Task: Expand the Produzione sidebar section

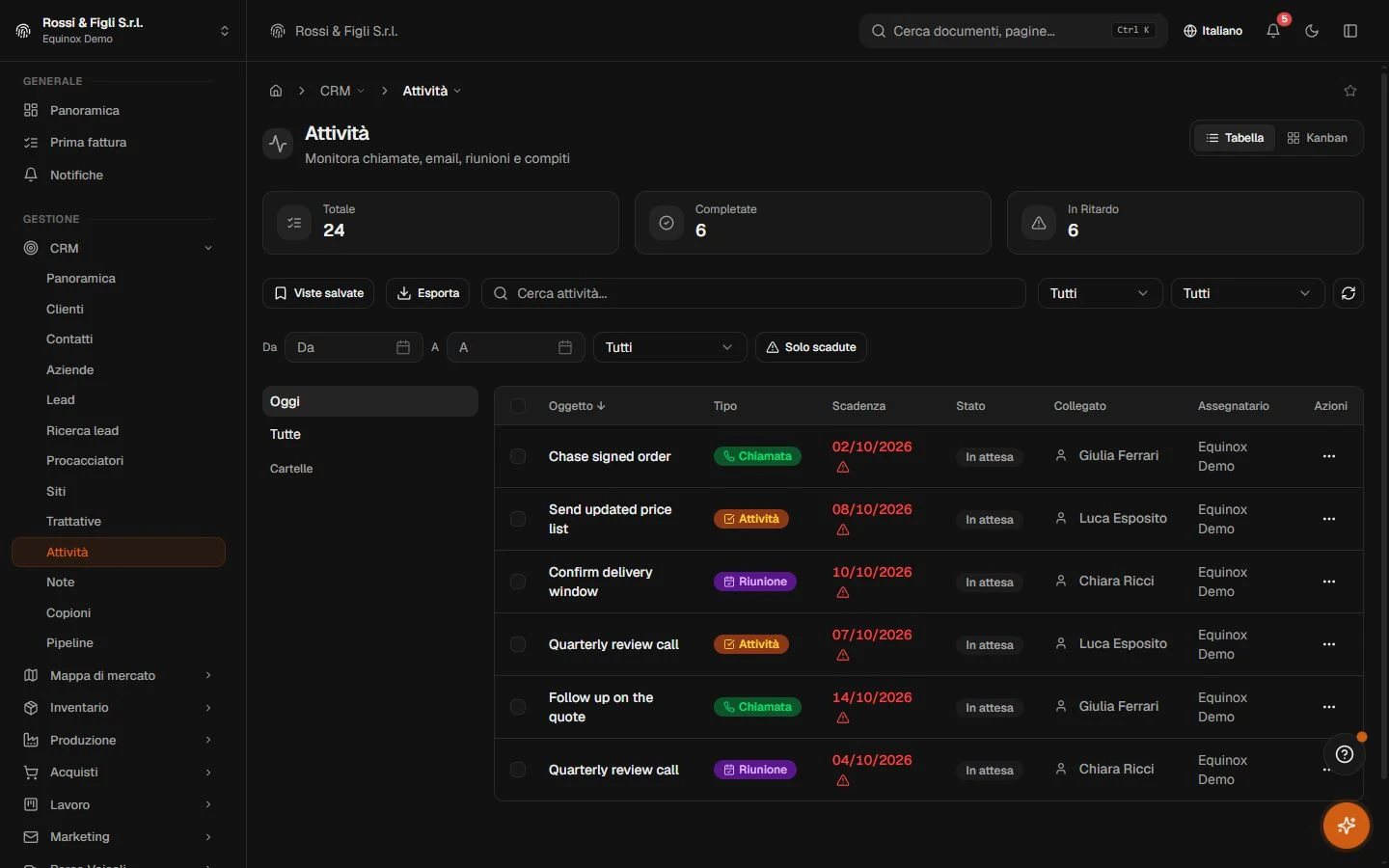Action: click(118, 740)
